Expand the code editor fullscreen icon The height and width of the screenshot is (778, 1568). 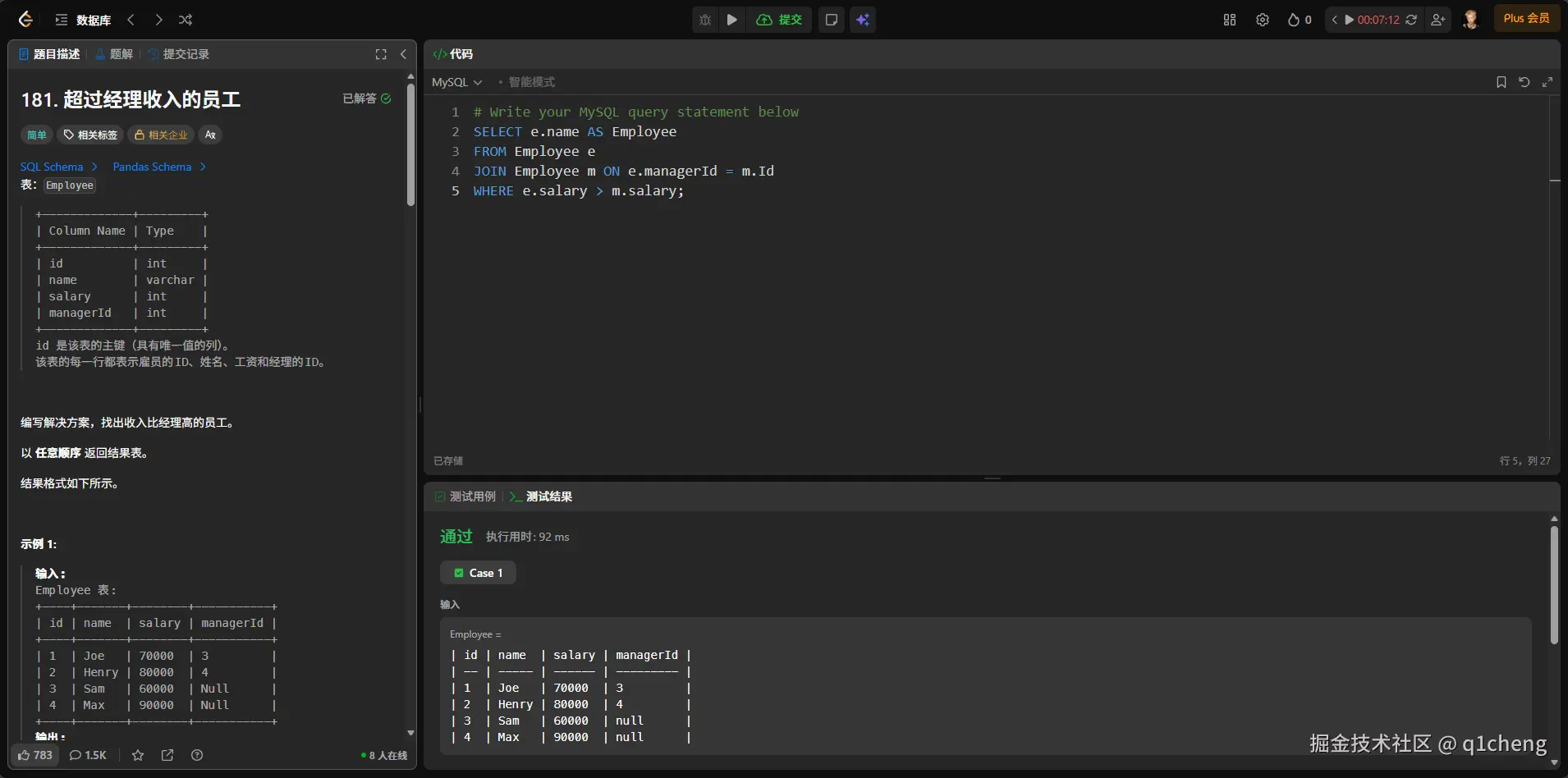(x=1547, y=82)
